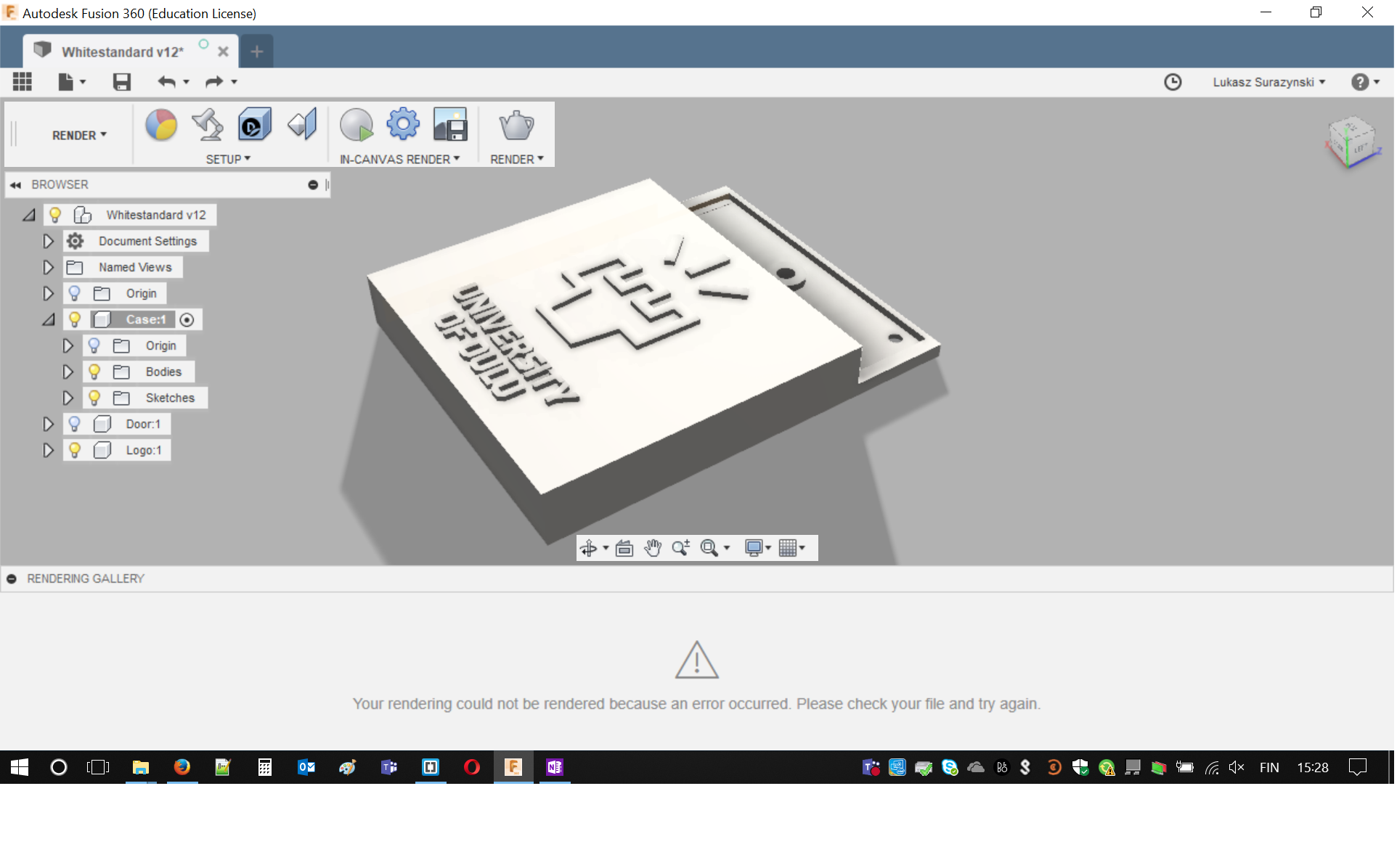Image resolution: width=1397 pixels, height=868 pixels.
Task: Start In-Canvas Render
Action: [357, 125]
